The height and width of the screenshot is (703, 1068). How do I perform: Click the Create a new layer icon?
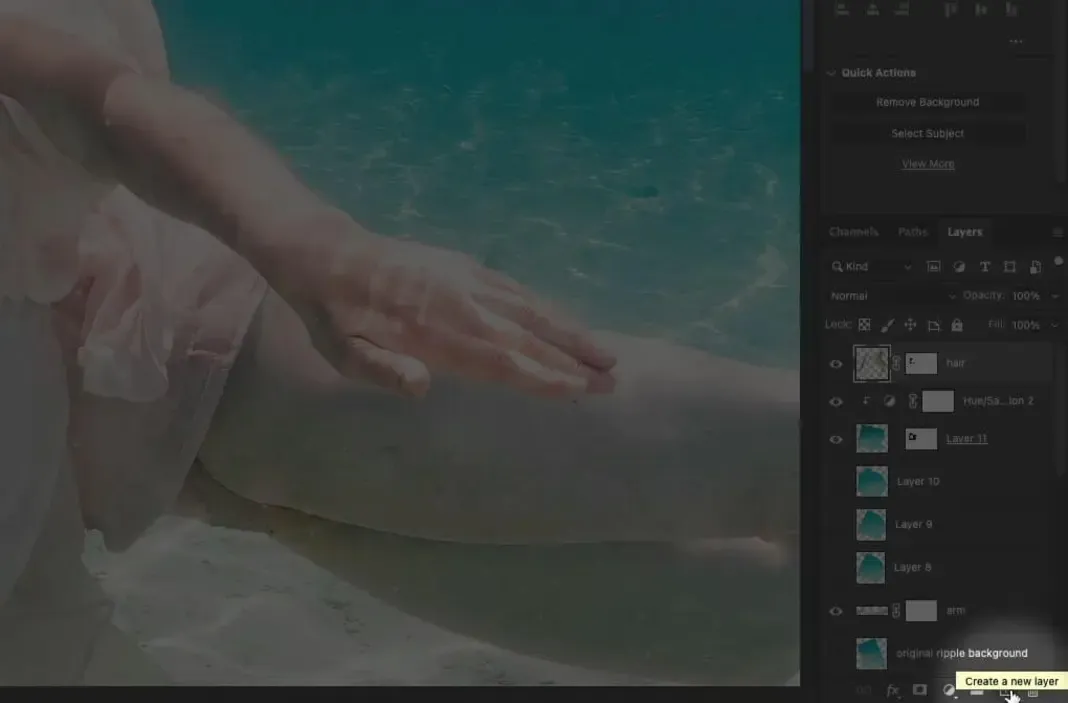(x=1006, y=691)
